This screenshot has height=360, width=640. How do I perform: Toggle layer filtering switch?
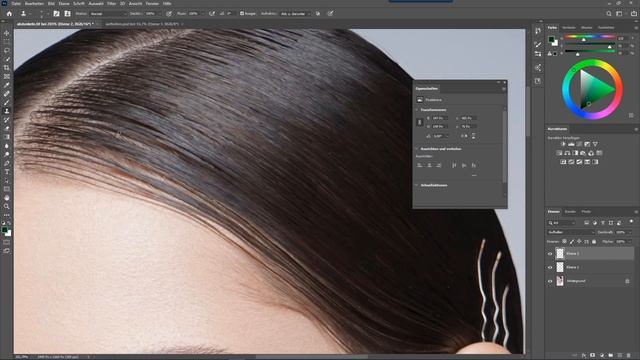631,221
